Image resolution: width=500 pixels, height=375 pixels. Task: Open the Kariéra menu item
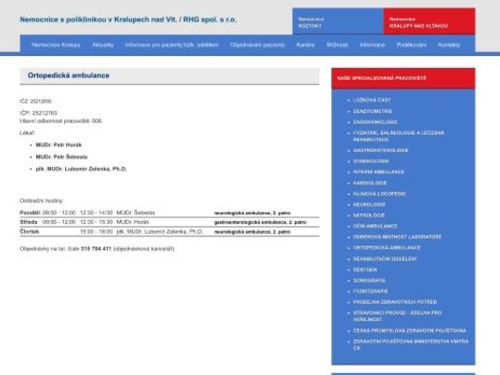pos(305,45)
